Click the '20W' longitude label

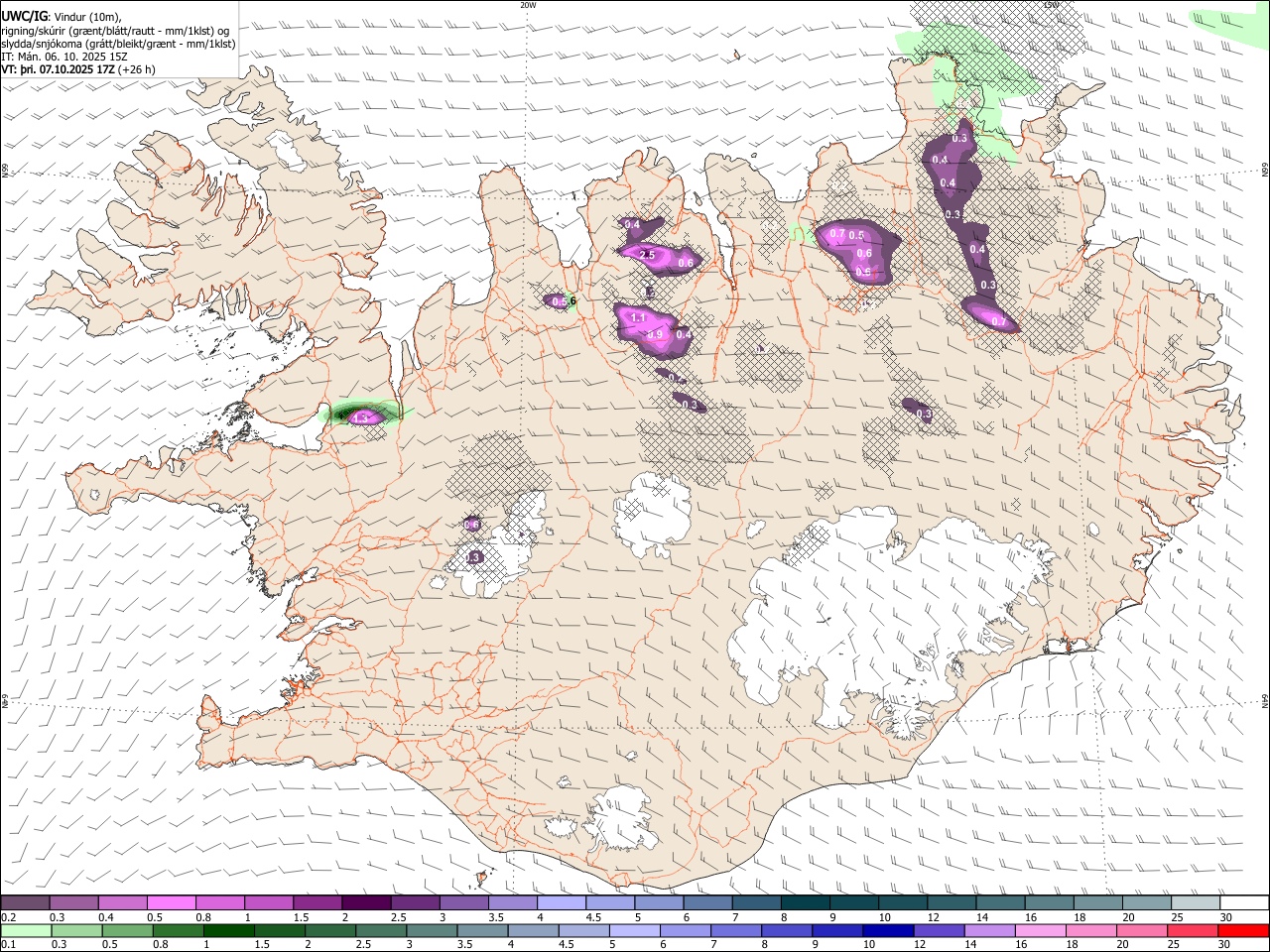528,5
